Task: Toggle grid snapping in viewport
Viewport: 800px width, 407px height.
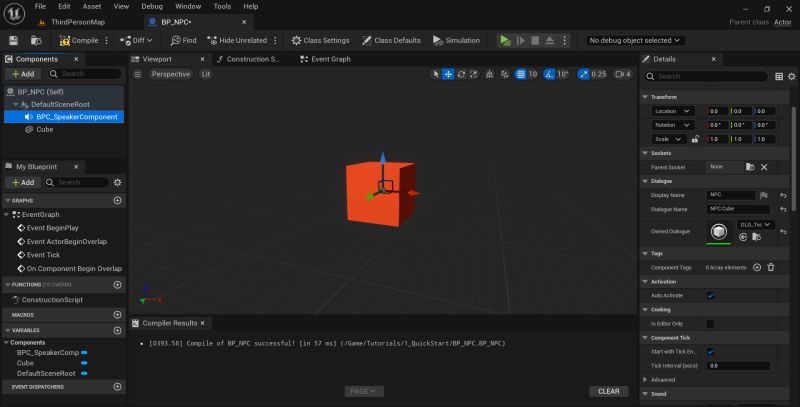Action: click(x=520, y=74)
